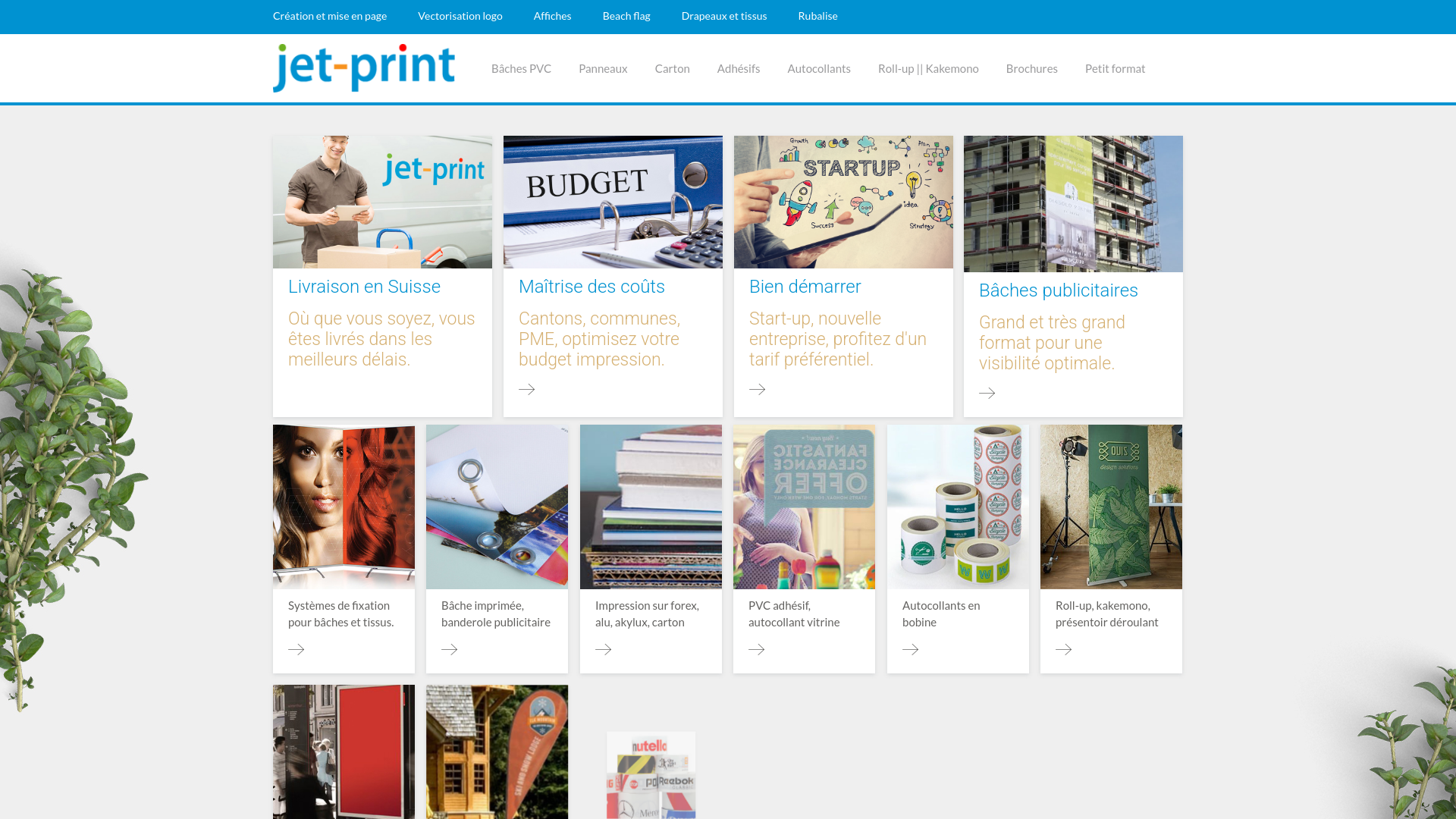Select the arrow on PVC adhésif card
This screenshot has width=1456, height=819.
coord(757,649)
